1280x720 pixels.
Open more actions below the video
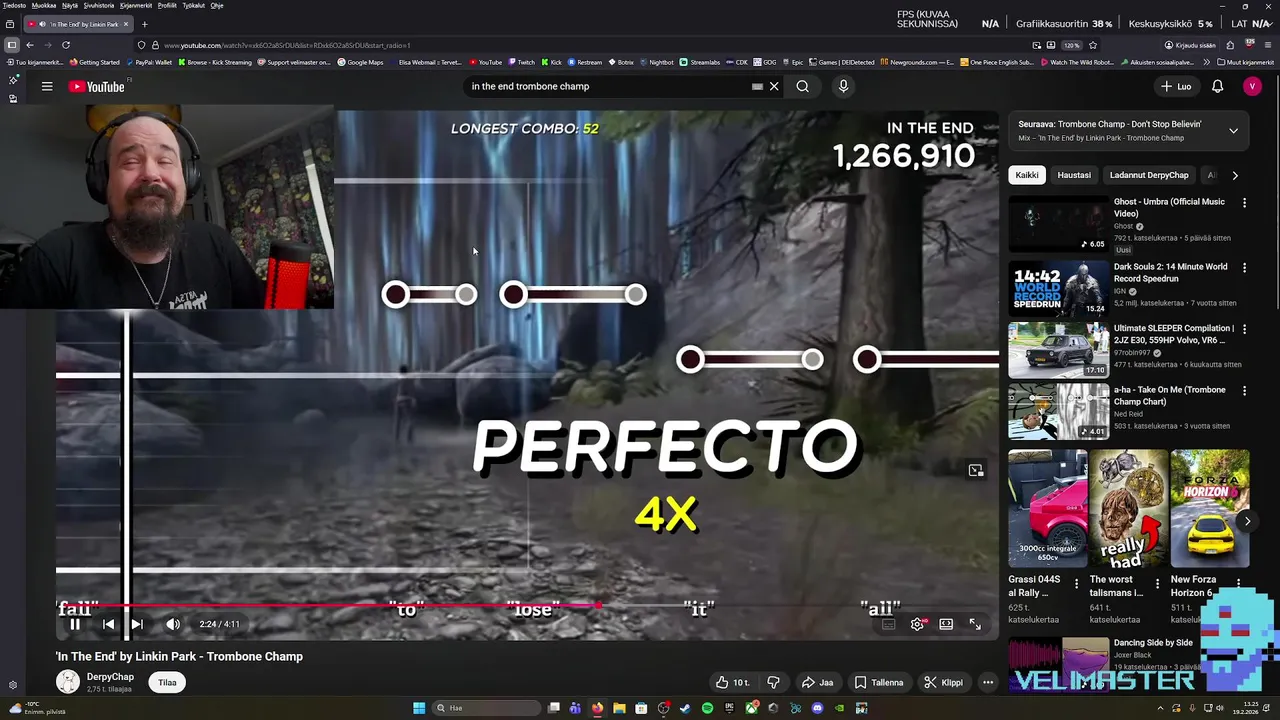[x=988, y=683]
